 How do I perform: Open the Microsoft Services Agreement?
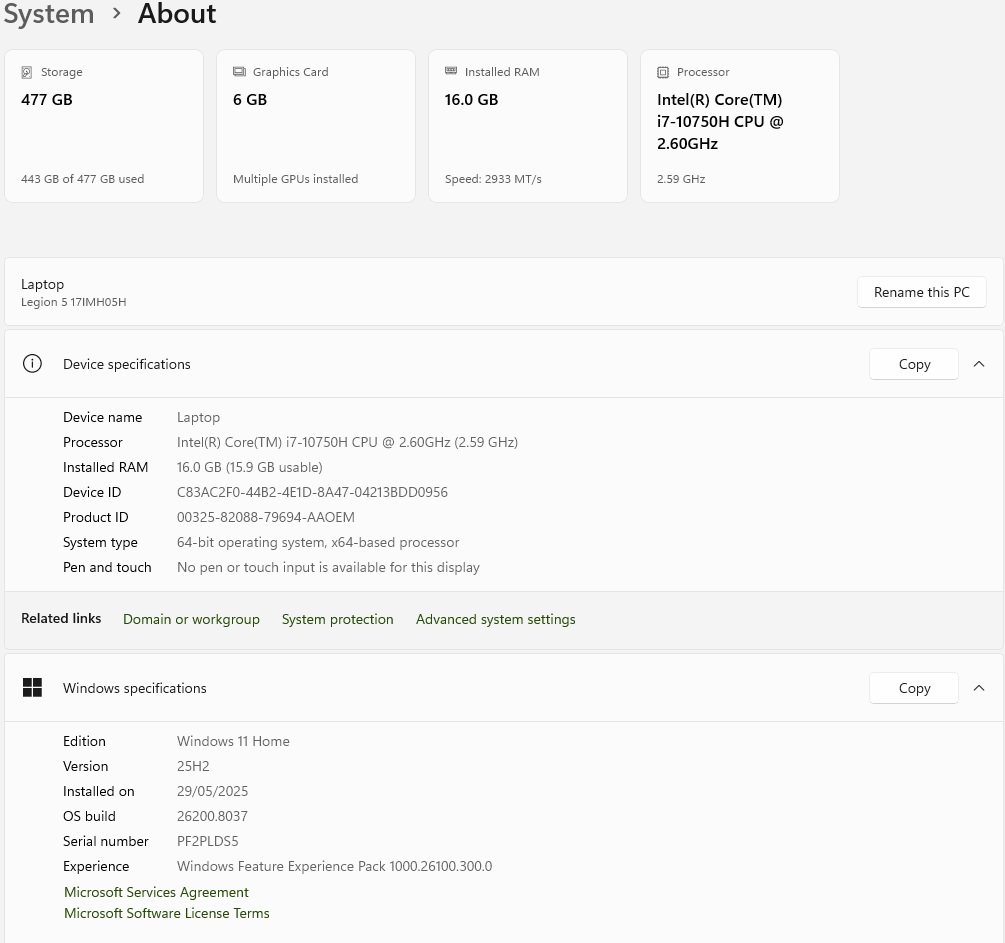tap(156, 892)
